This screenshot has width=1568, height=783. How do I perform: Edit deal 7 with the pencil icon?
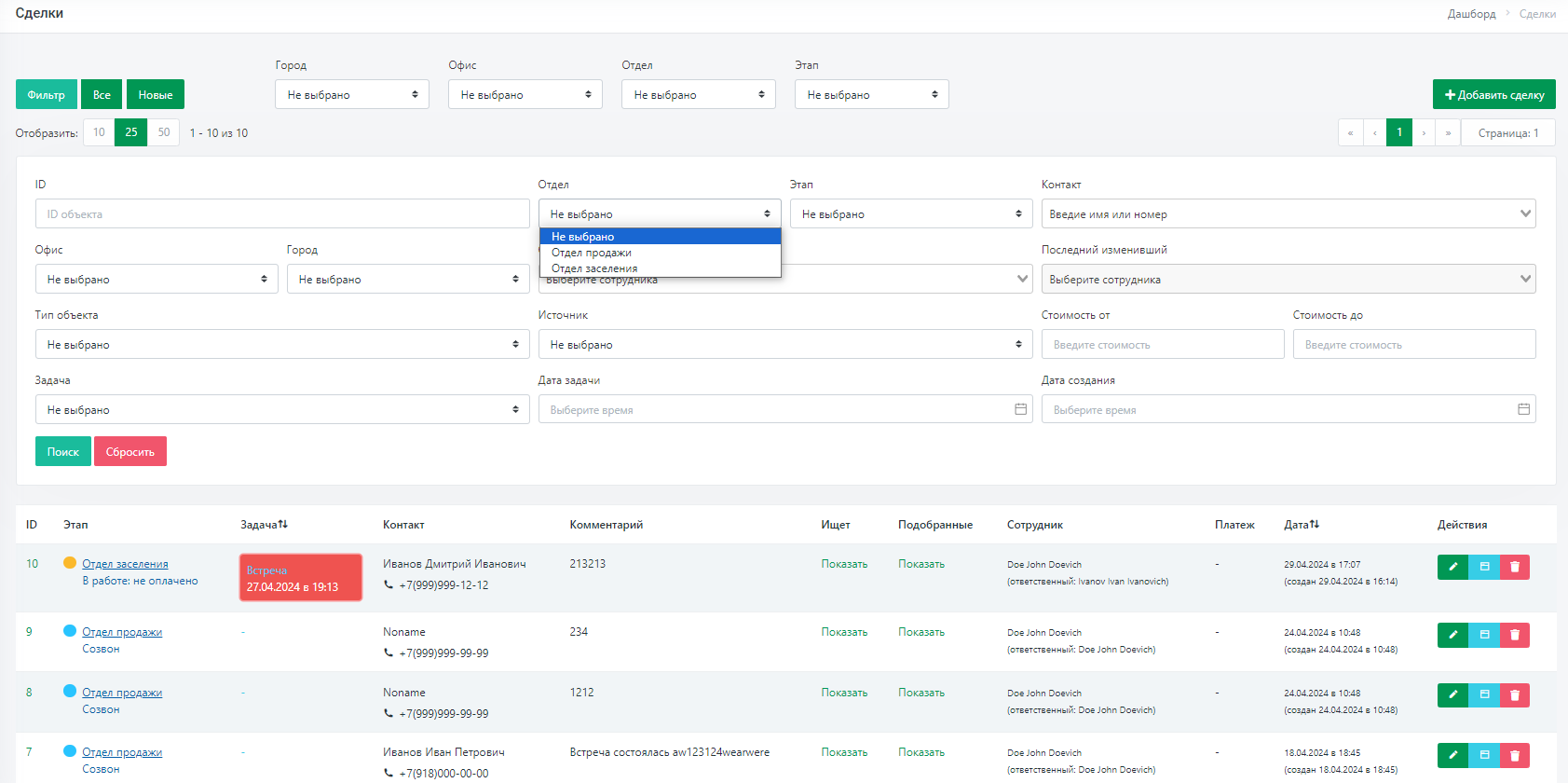tap(1452, 755)
